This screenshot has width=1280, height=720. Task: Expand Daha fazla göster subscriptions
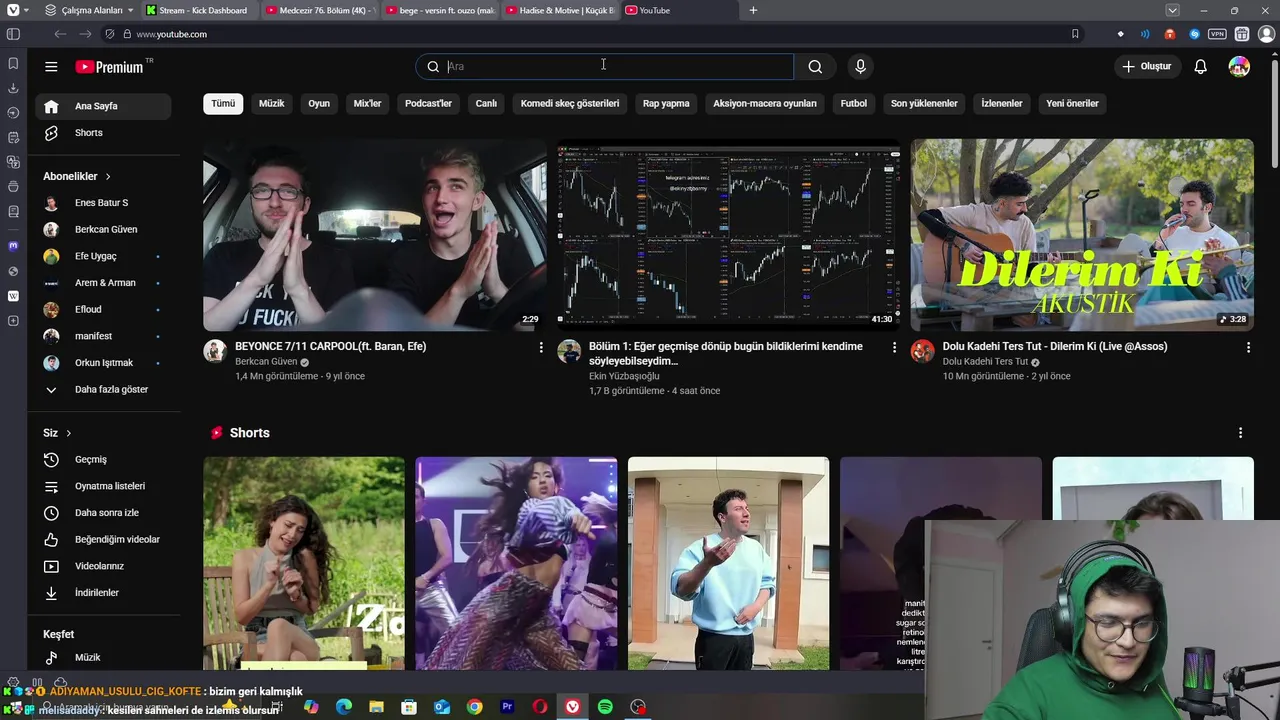coord(103,390)
